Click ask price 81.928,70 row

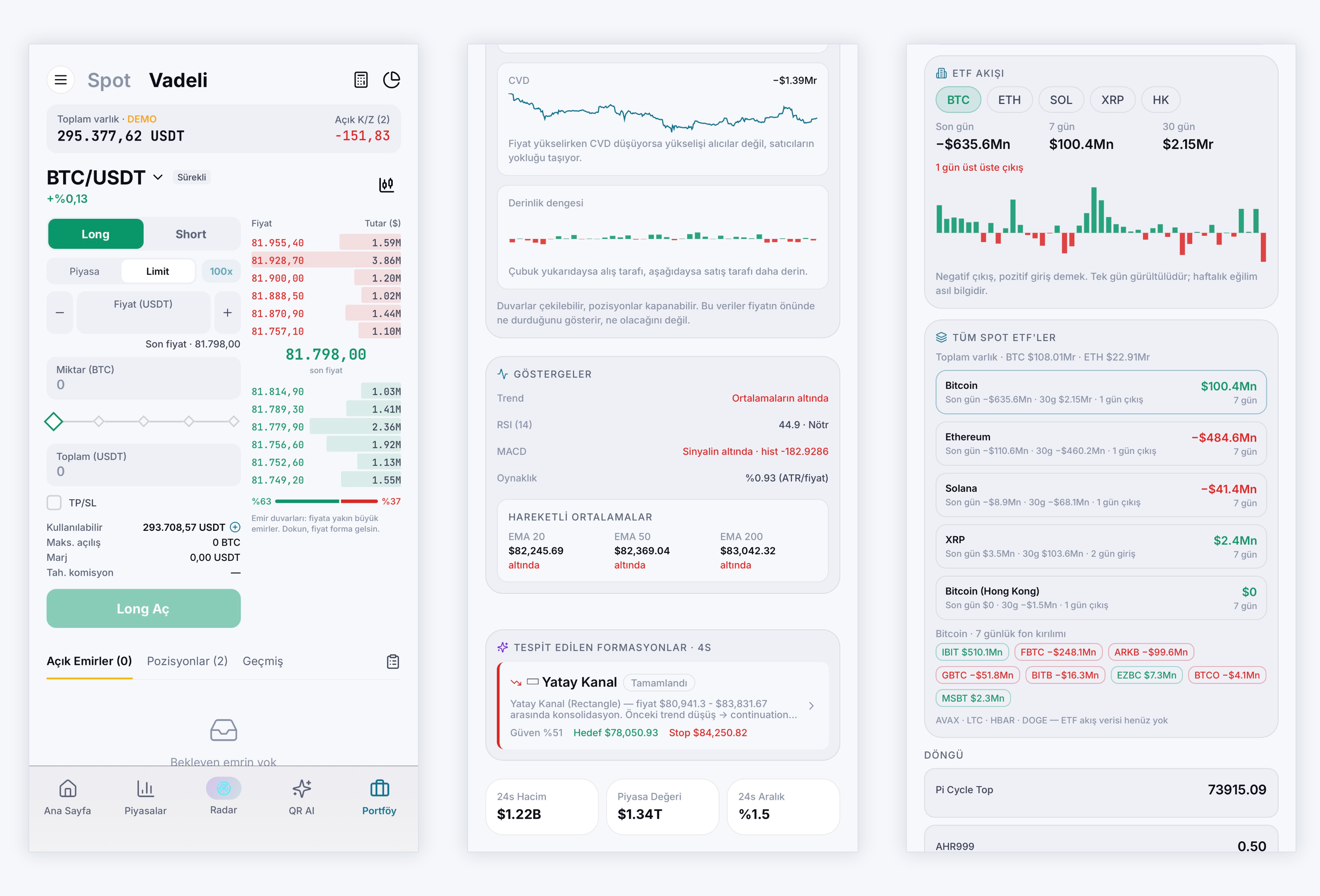tap(326, 260)
